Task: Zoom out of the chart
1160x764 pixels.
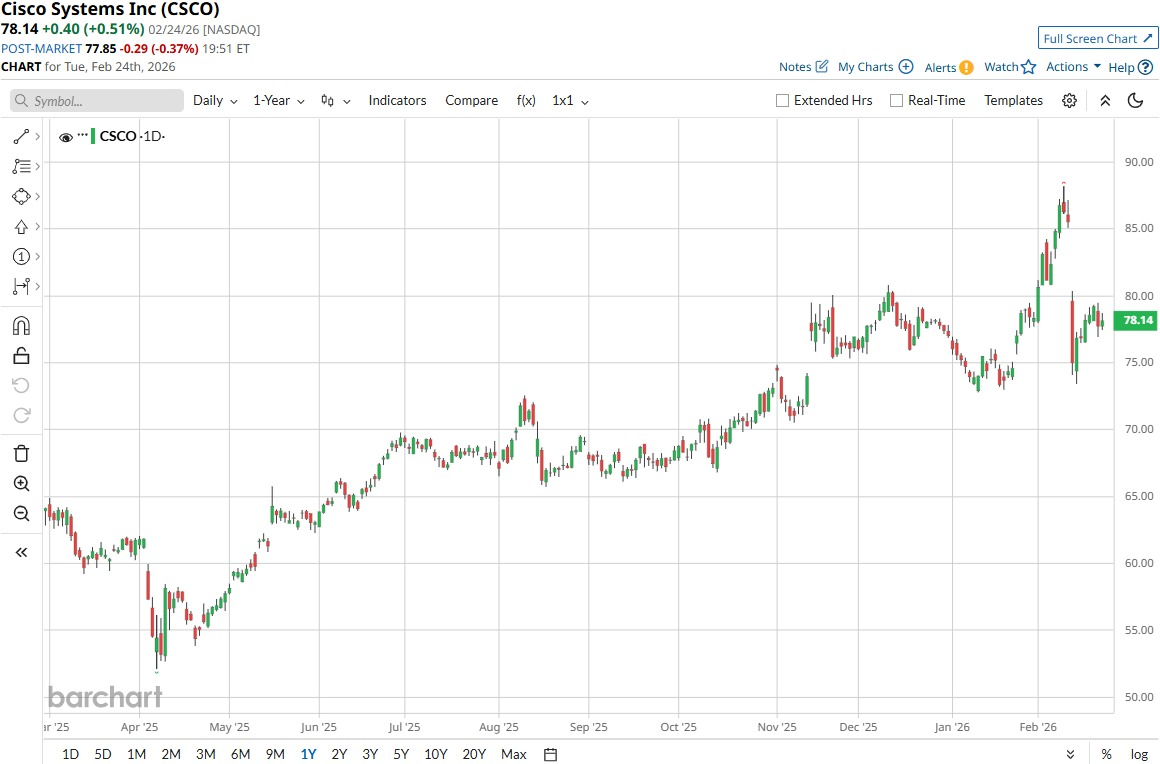Action: point(21,514)
